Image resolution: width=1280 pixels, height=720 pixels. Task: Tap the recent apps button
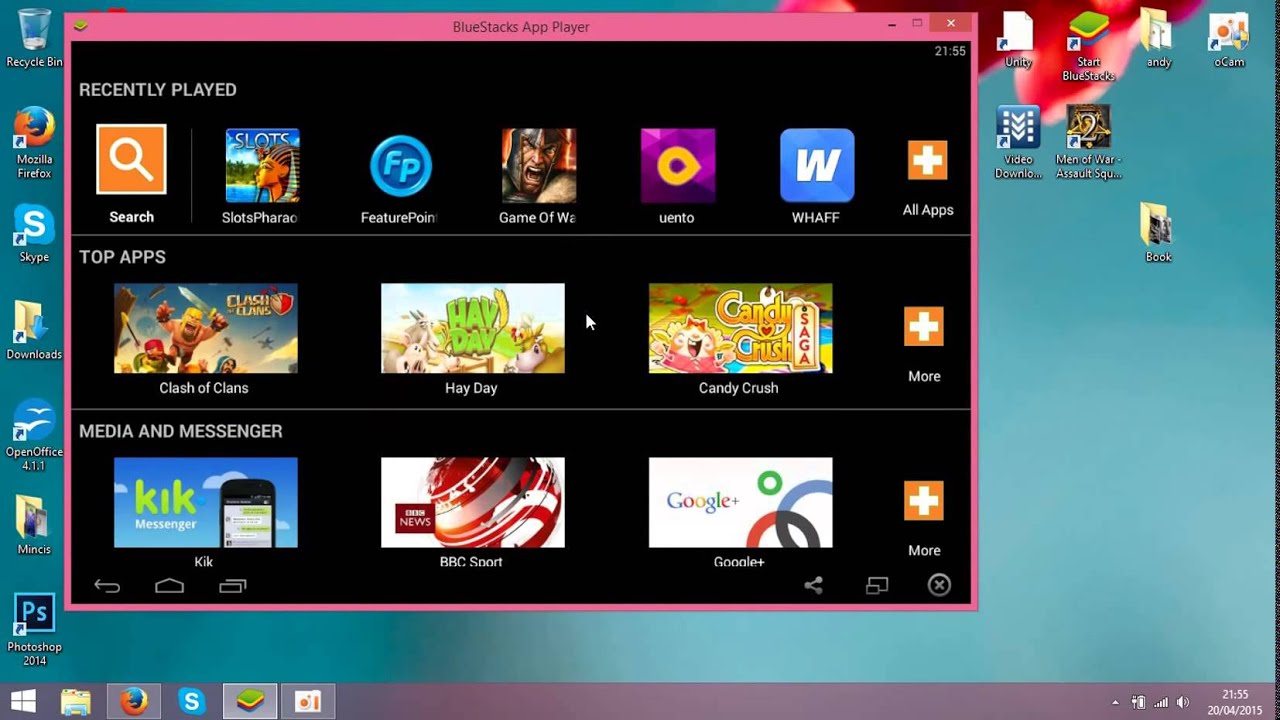coord(232,586)
